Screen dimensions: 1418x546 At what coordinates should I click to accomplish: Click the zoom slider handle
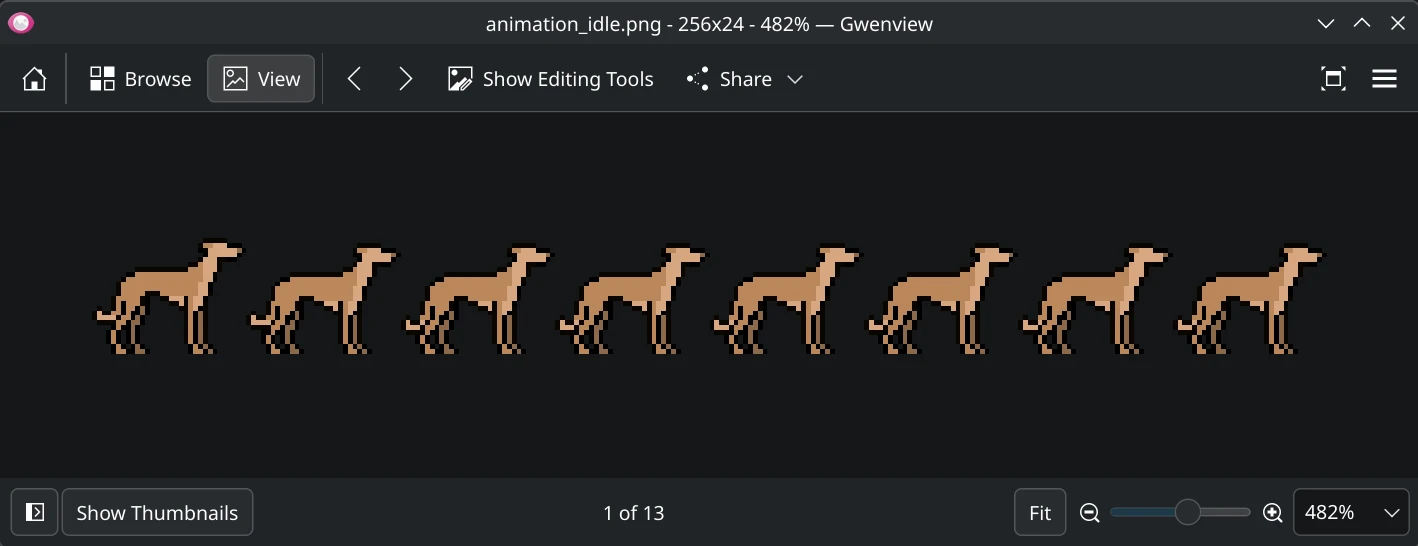click(x=1187, y=512)
